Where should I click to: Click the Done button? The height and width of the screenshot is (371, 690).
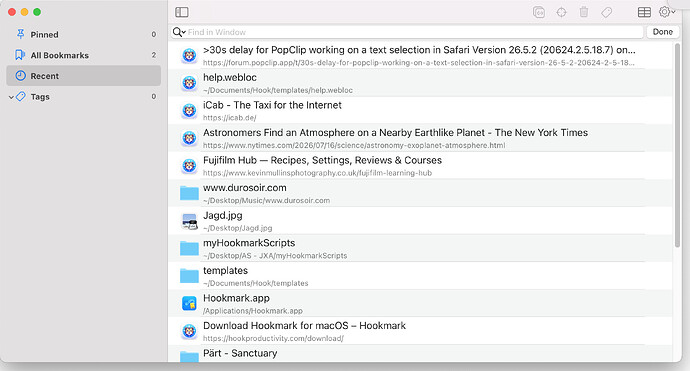pos(663,32)
